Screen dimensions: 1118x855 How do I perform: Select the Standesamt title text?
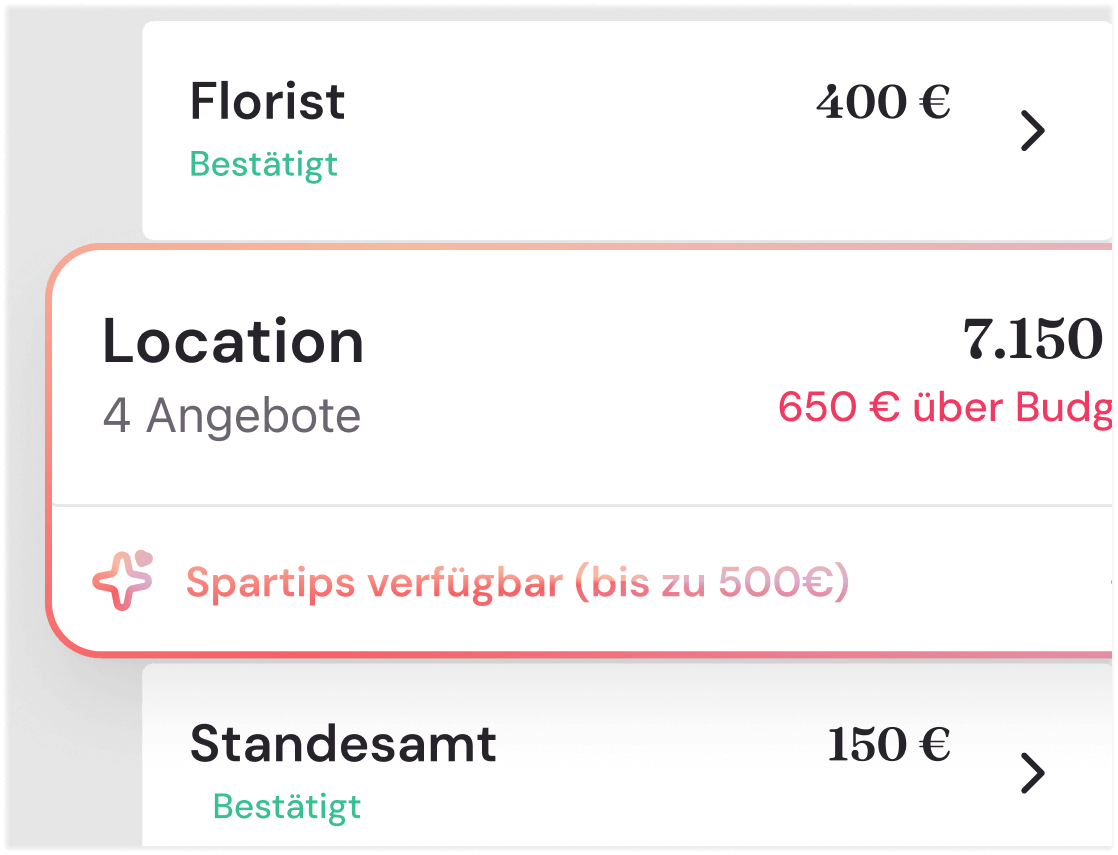pyautogui.click(x=343, y=744)
